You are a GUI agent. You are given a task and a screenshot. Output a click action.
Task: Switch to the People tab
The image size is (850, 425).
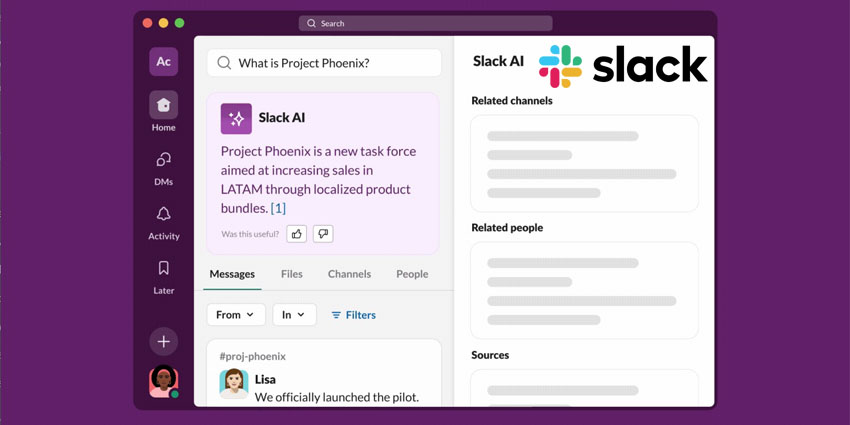(412, 274)
